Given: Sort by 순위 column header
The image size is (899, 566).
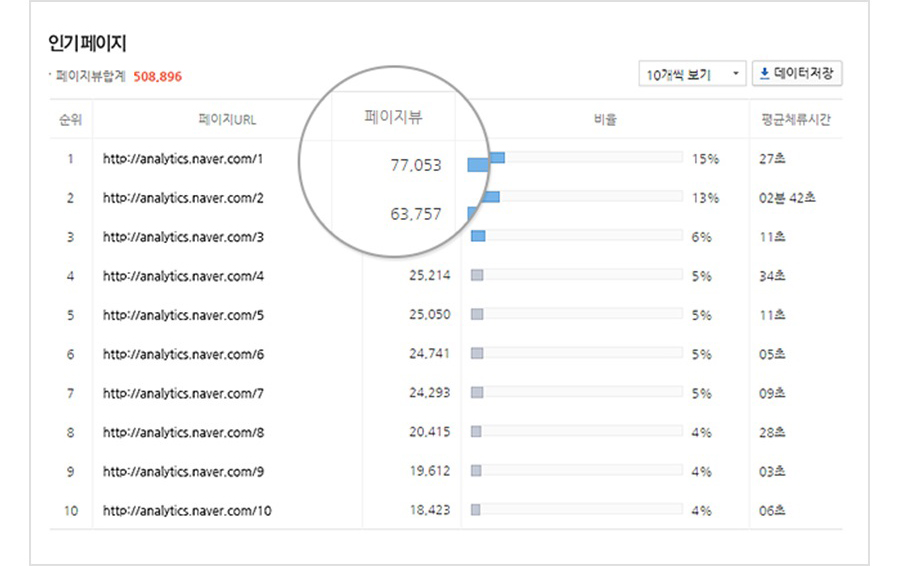Looking at the screenshot, I should (70, 120).
